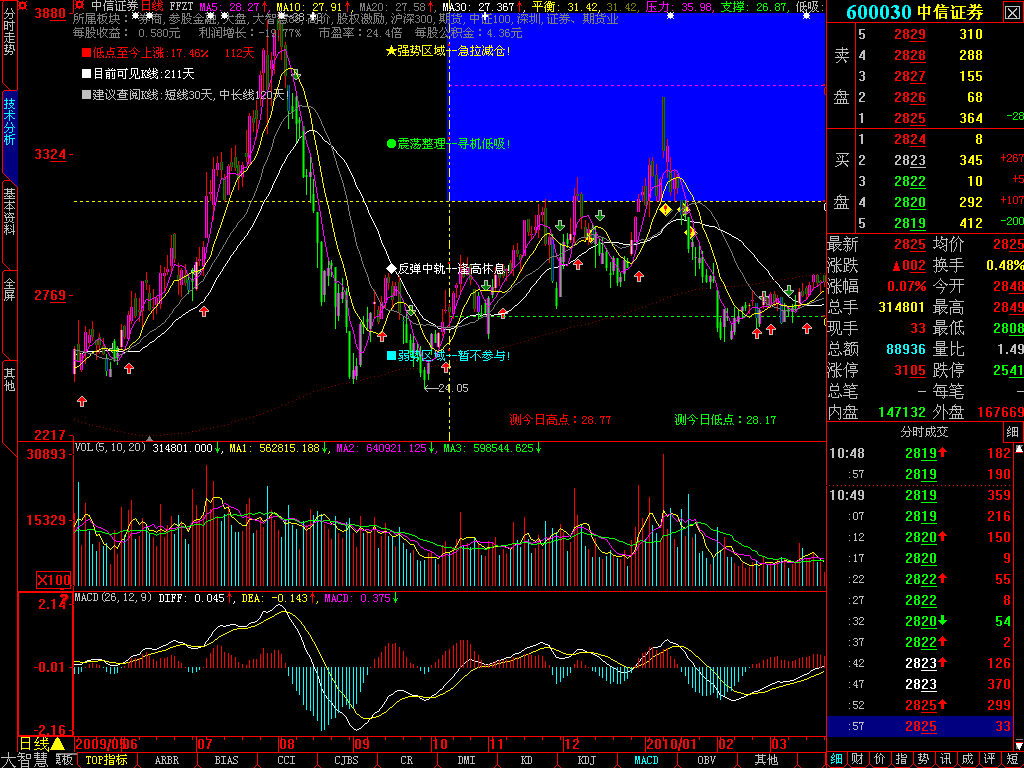Switch to the OBV indicator tab

pos(706,759)
